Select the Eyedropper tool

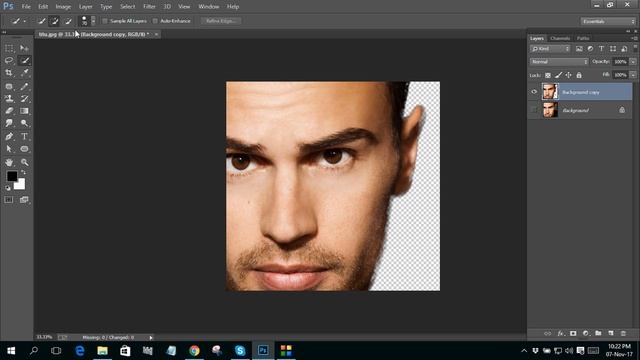click(24, 73)
